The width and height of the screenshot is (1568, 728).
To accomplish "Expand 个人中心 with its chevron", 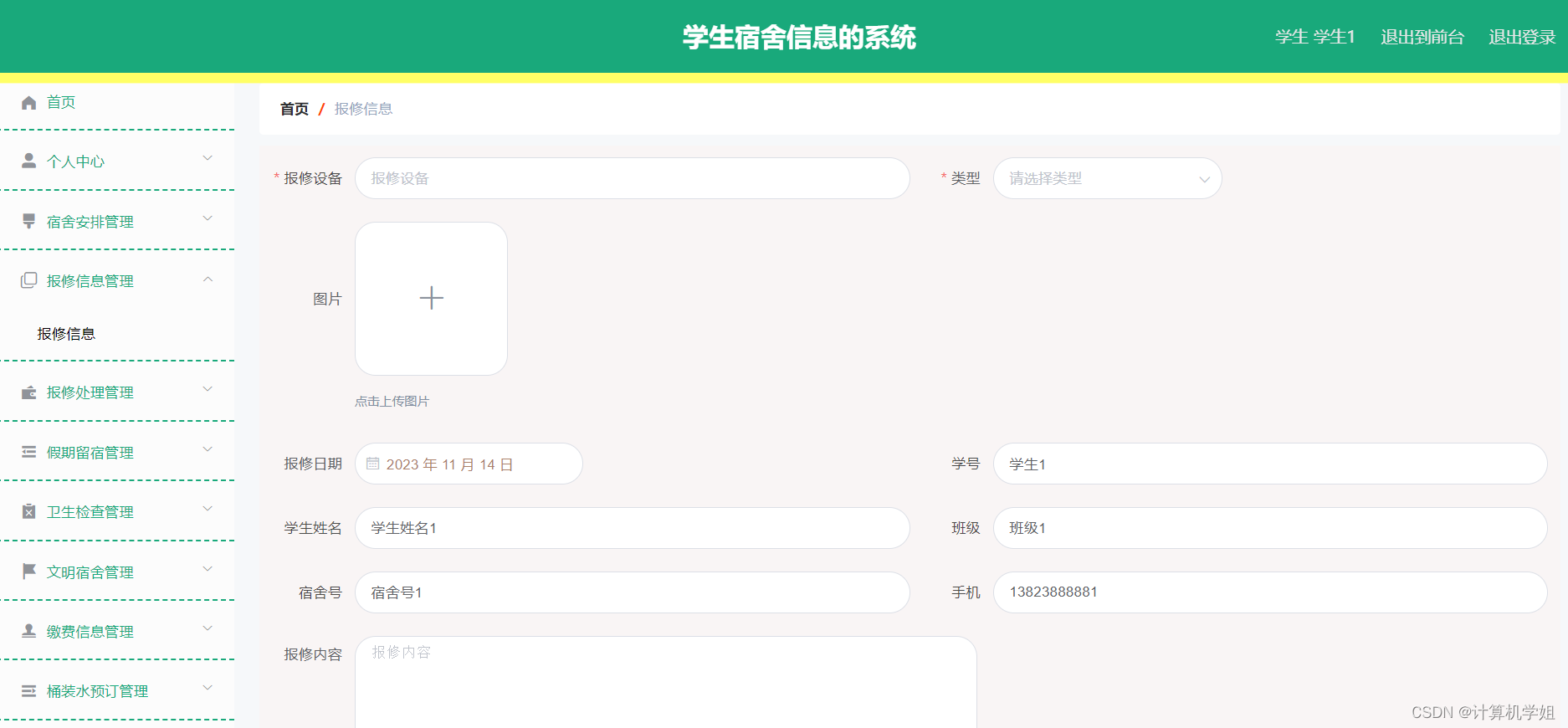I will click(x=208, y=158).
